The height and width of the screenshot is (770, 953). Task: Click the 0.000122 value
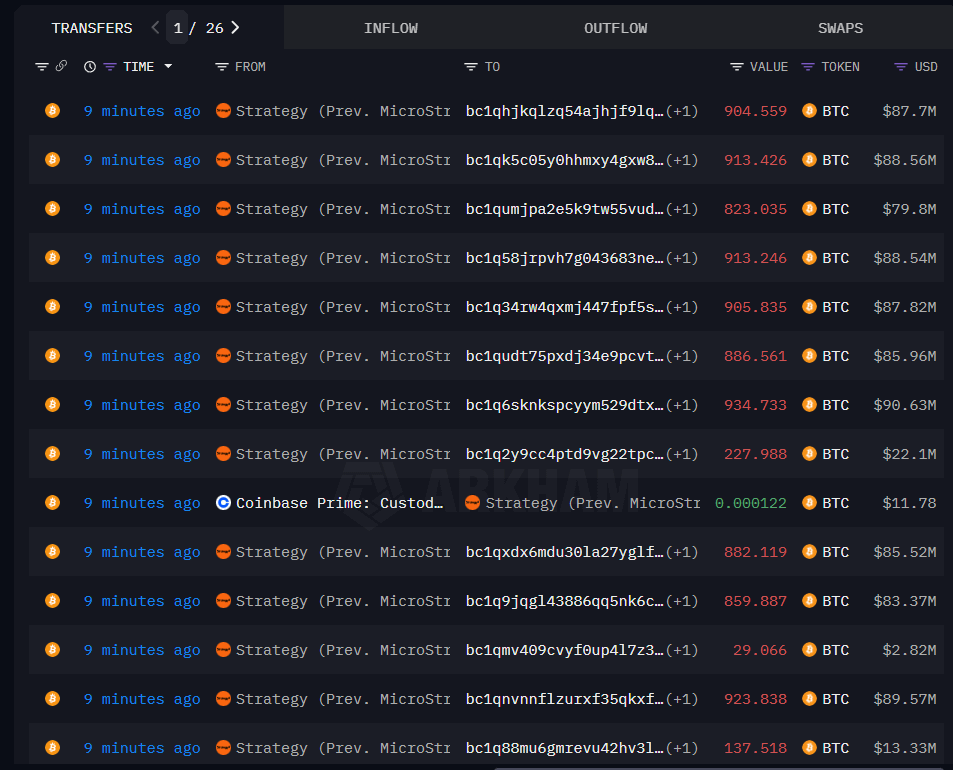751,503
